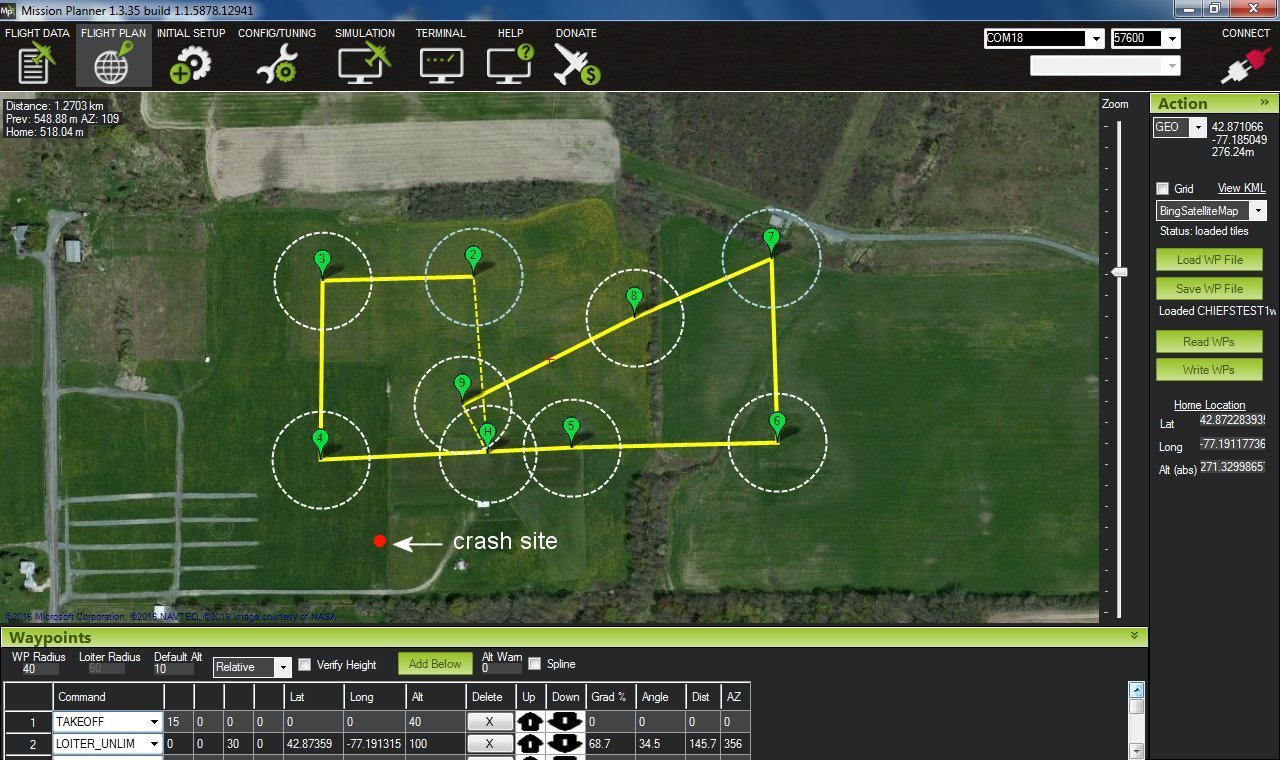The image size is (1280, 760).
Task: Move waypoint 1 up with arrow
Action: [x=529, y=721]
